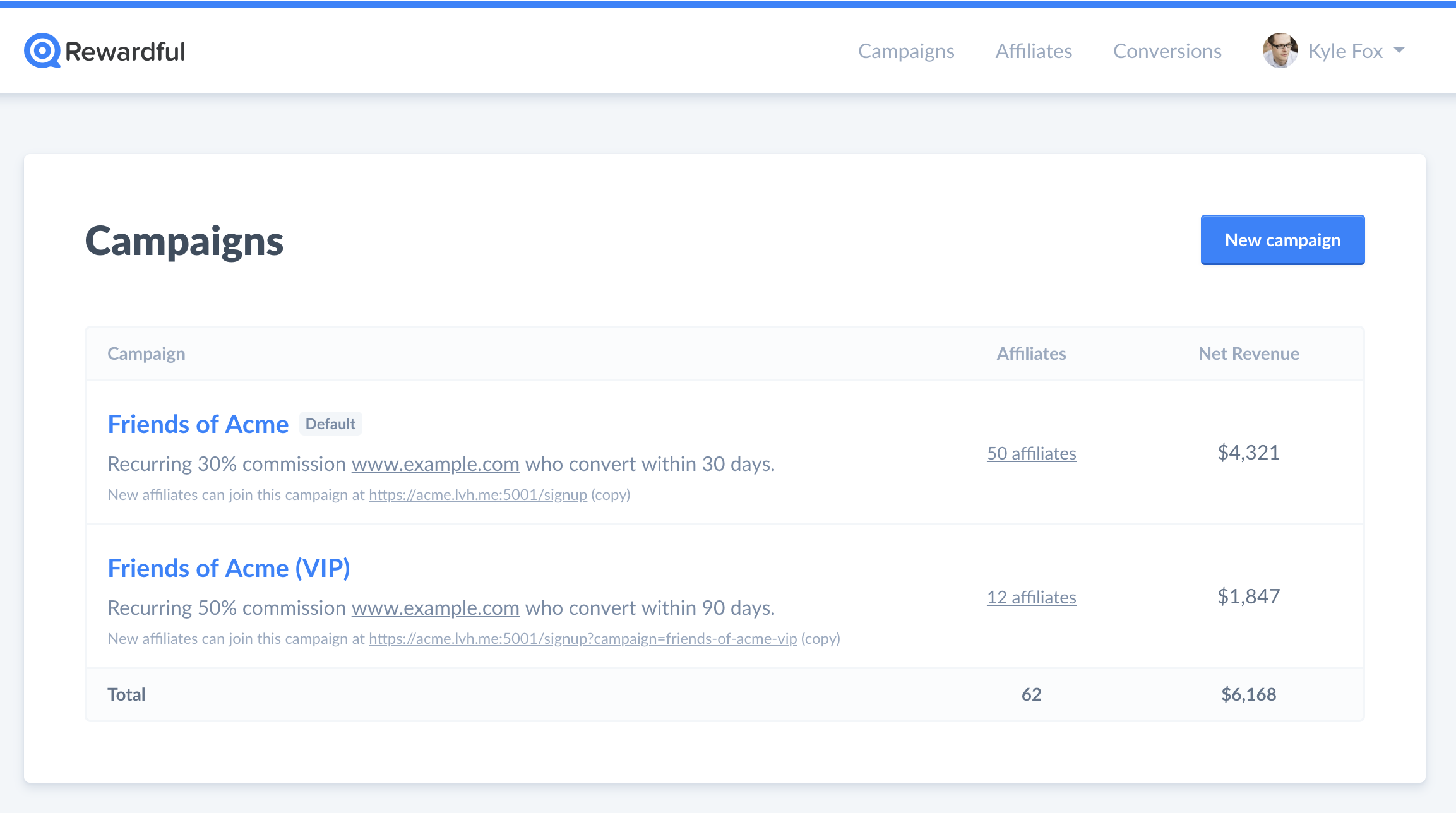
Task: Click the Campaign column header
Action: coord(146,354)
